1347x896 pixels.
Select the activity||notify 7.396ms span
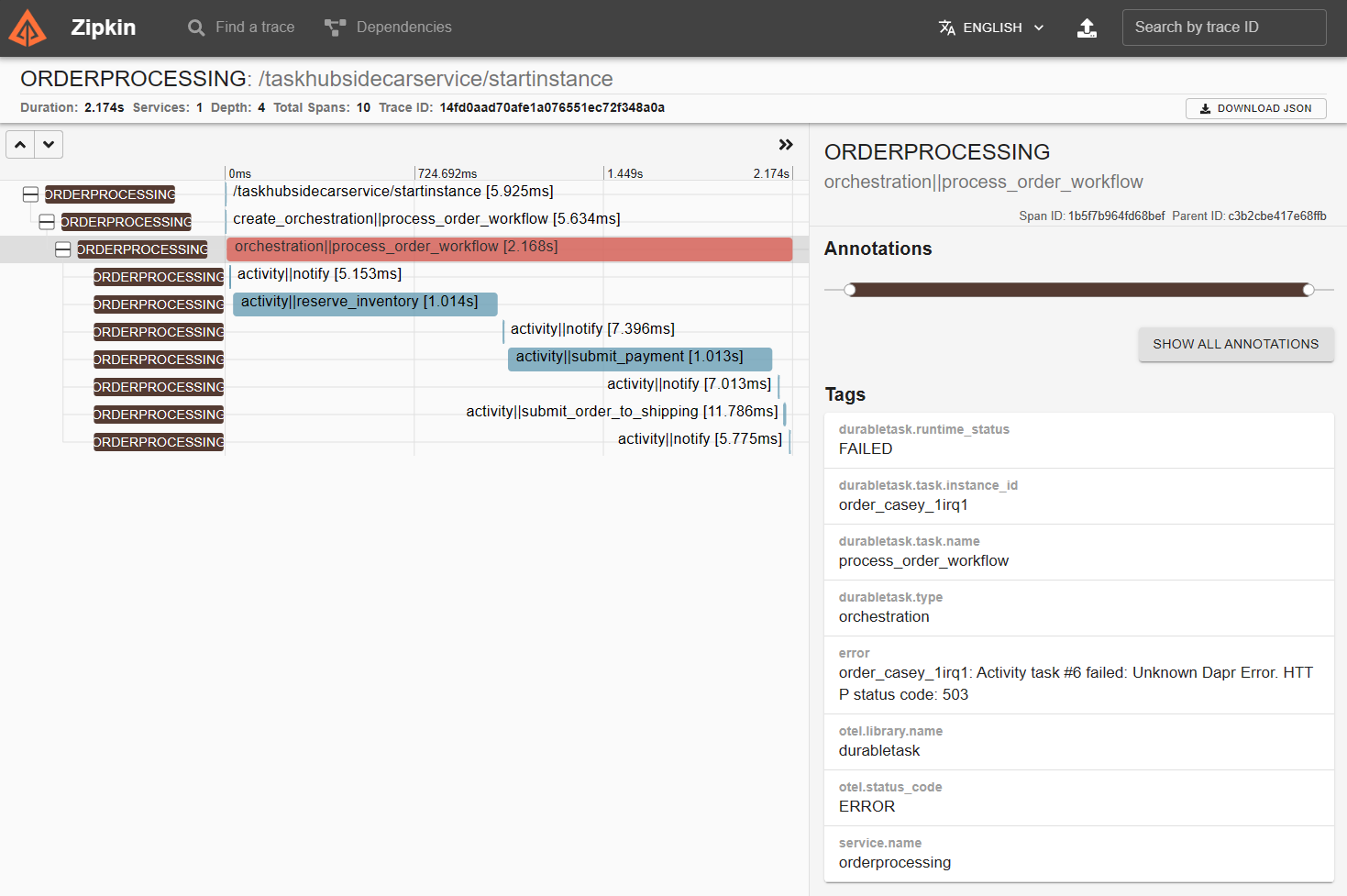[x=592, y=329]
